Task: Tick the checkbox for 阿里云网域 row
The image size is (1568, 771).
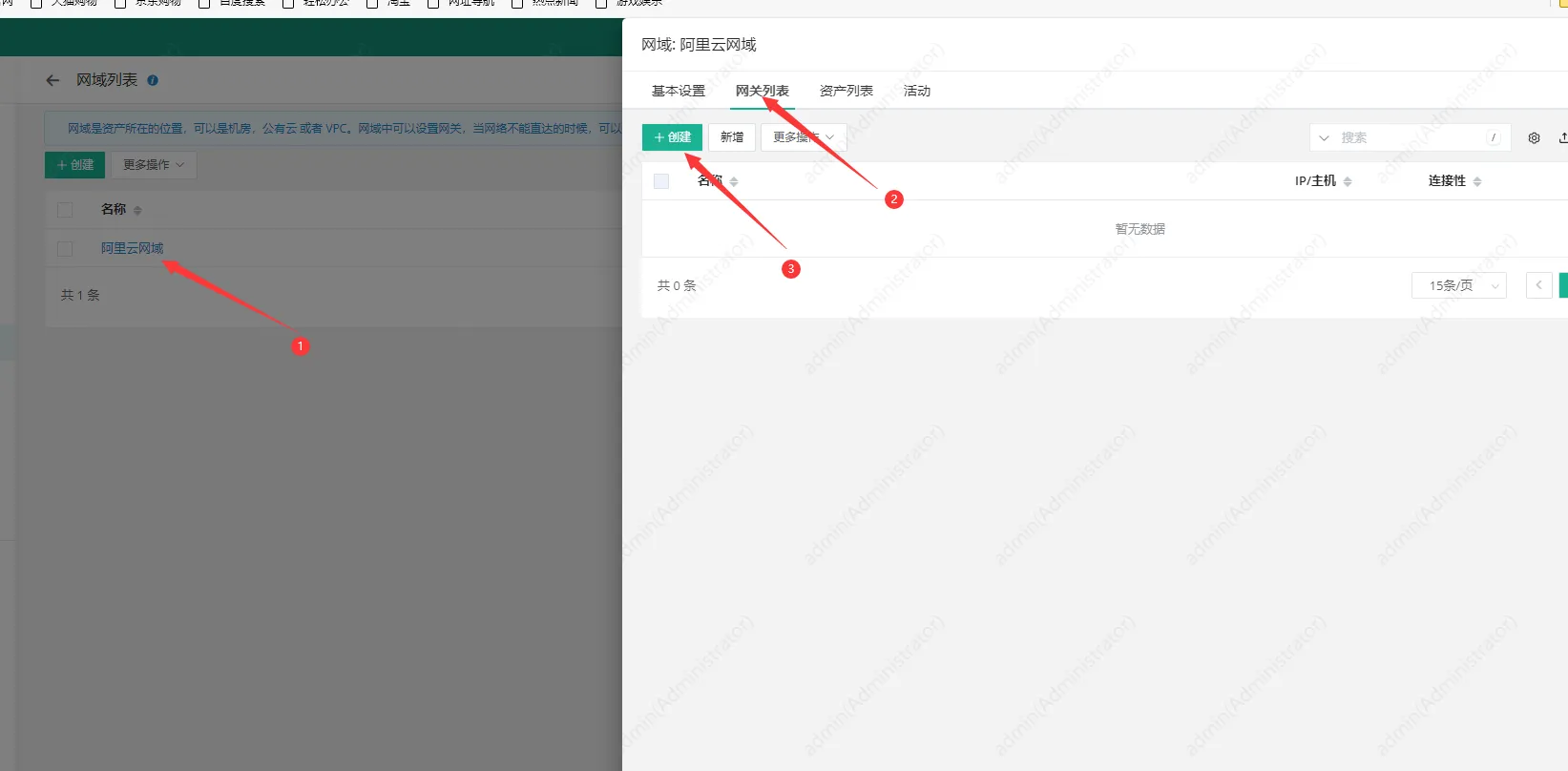Action: coord(65,249)
